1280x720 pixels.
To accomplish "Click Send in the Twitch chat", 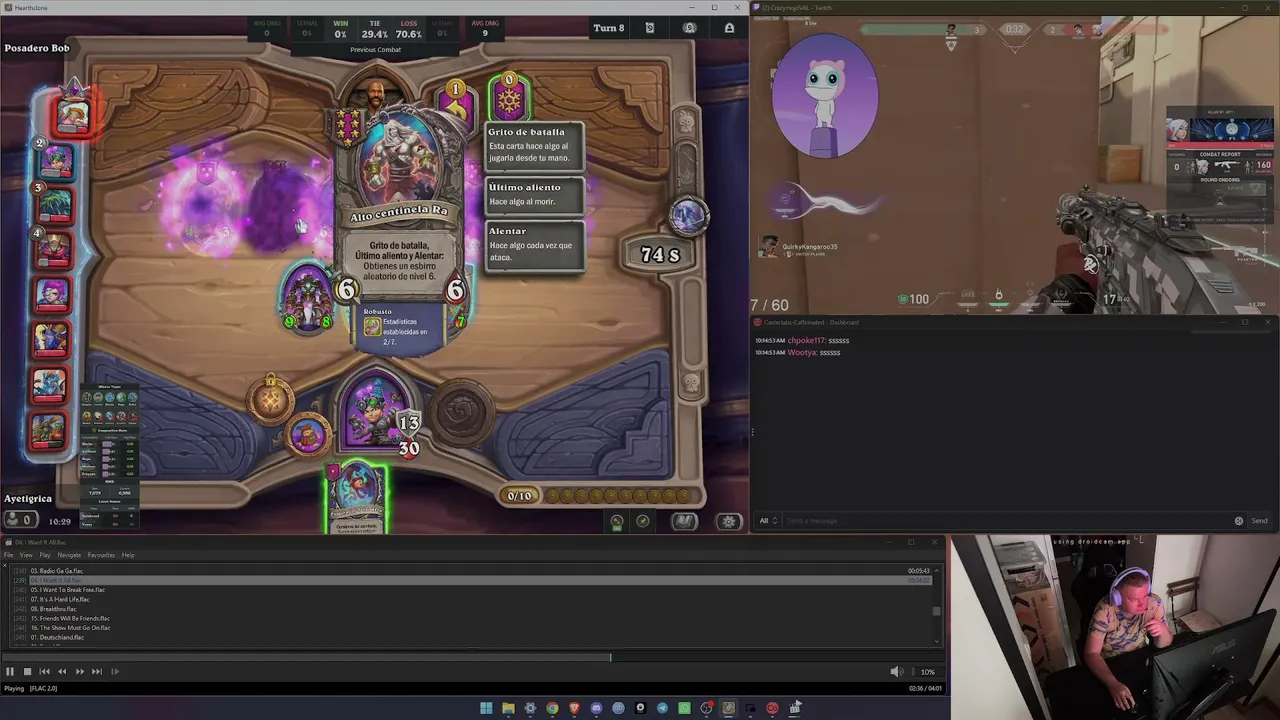I will [x=1259, y=521].
